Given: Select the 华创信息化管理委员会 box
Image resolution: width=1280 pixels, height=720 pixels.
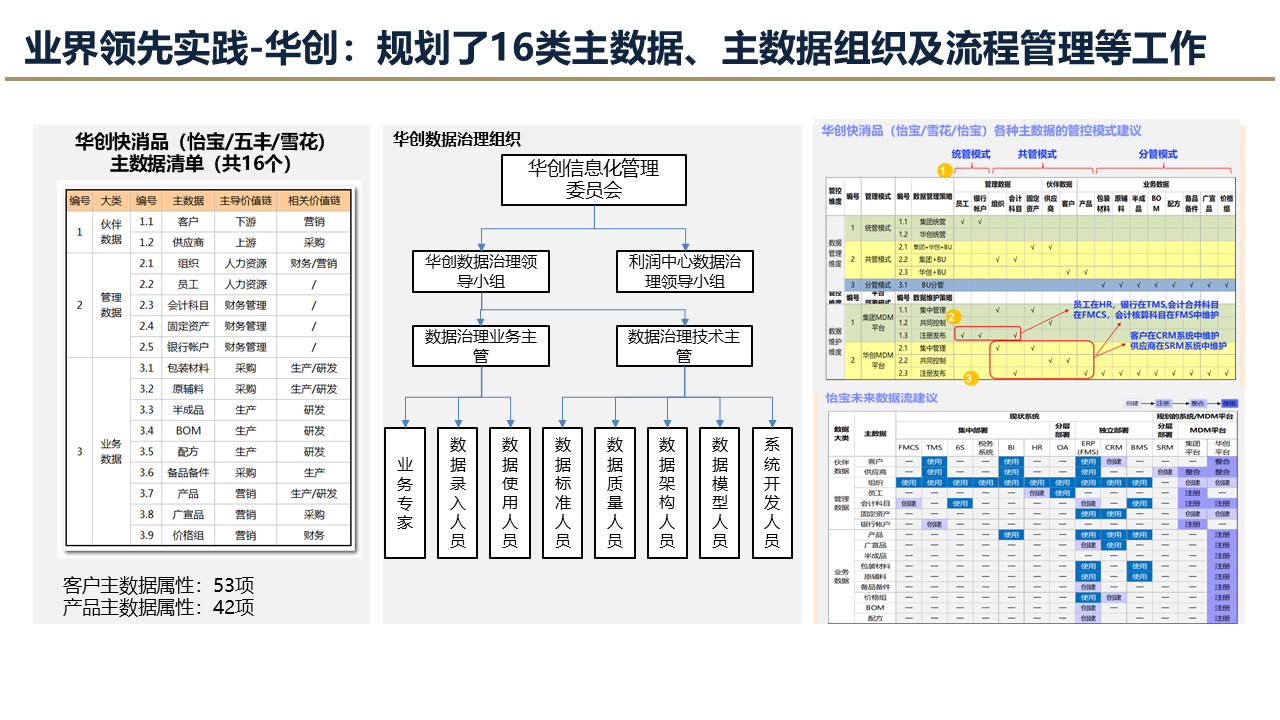Looking at the screenshot, I should (x=593, y=180).
